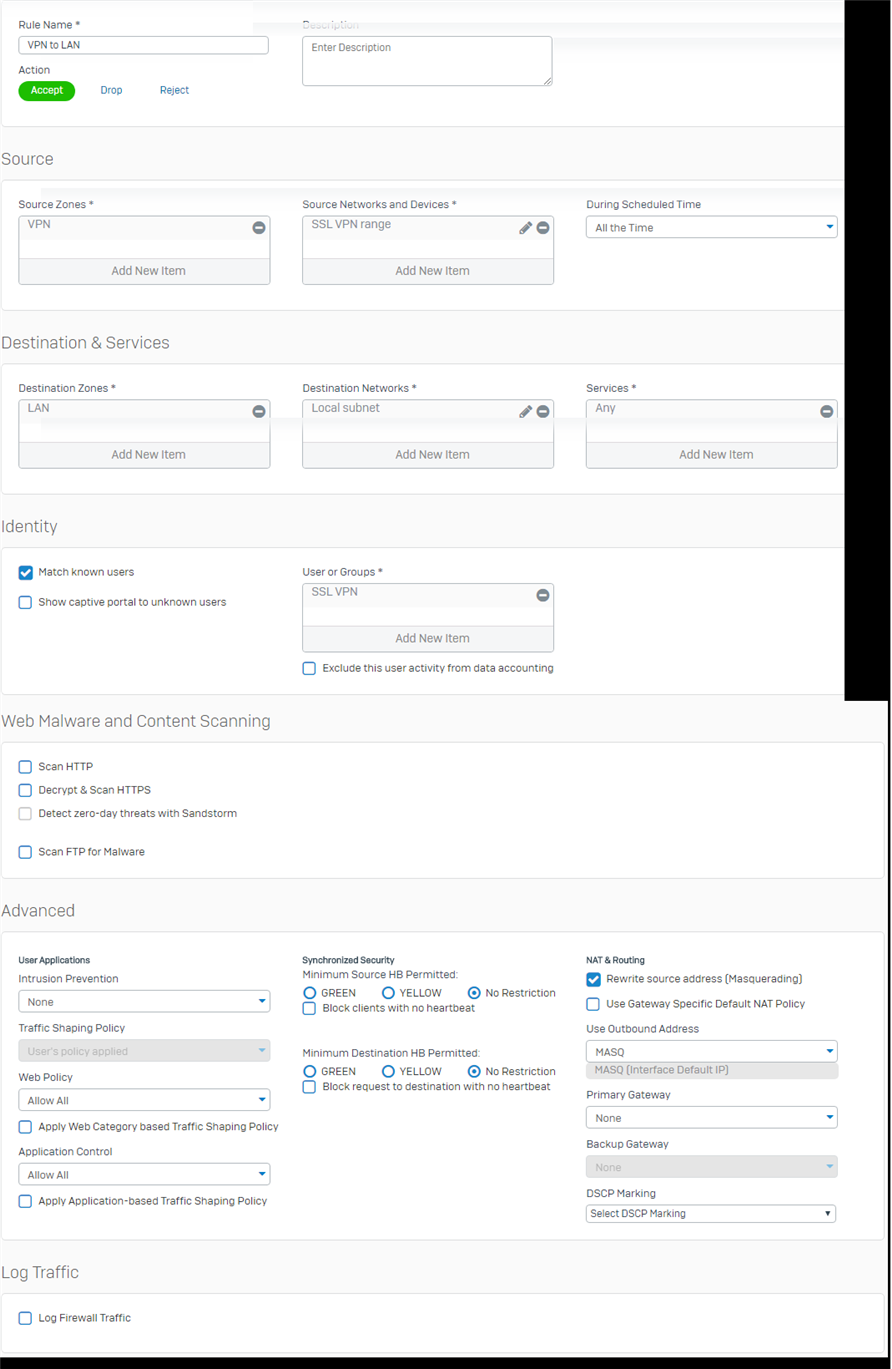Toggle Match known users checkbox
The width and height of the screenshot is (892, 1369).
(26, 573)
